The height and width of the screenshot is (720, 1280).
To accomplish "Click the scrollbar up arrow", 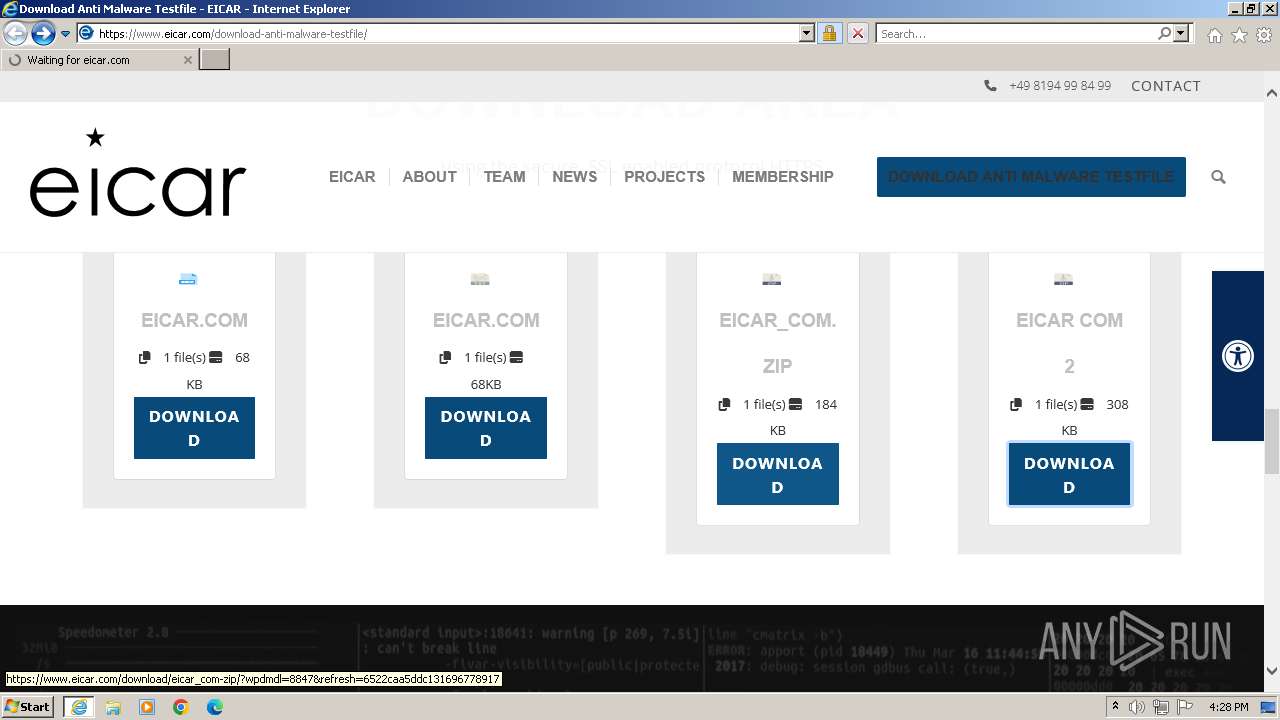I will pyautogui.click(x=1272, y=93).
